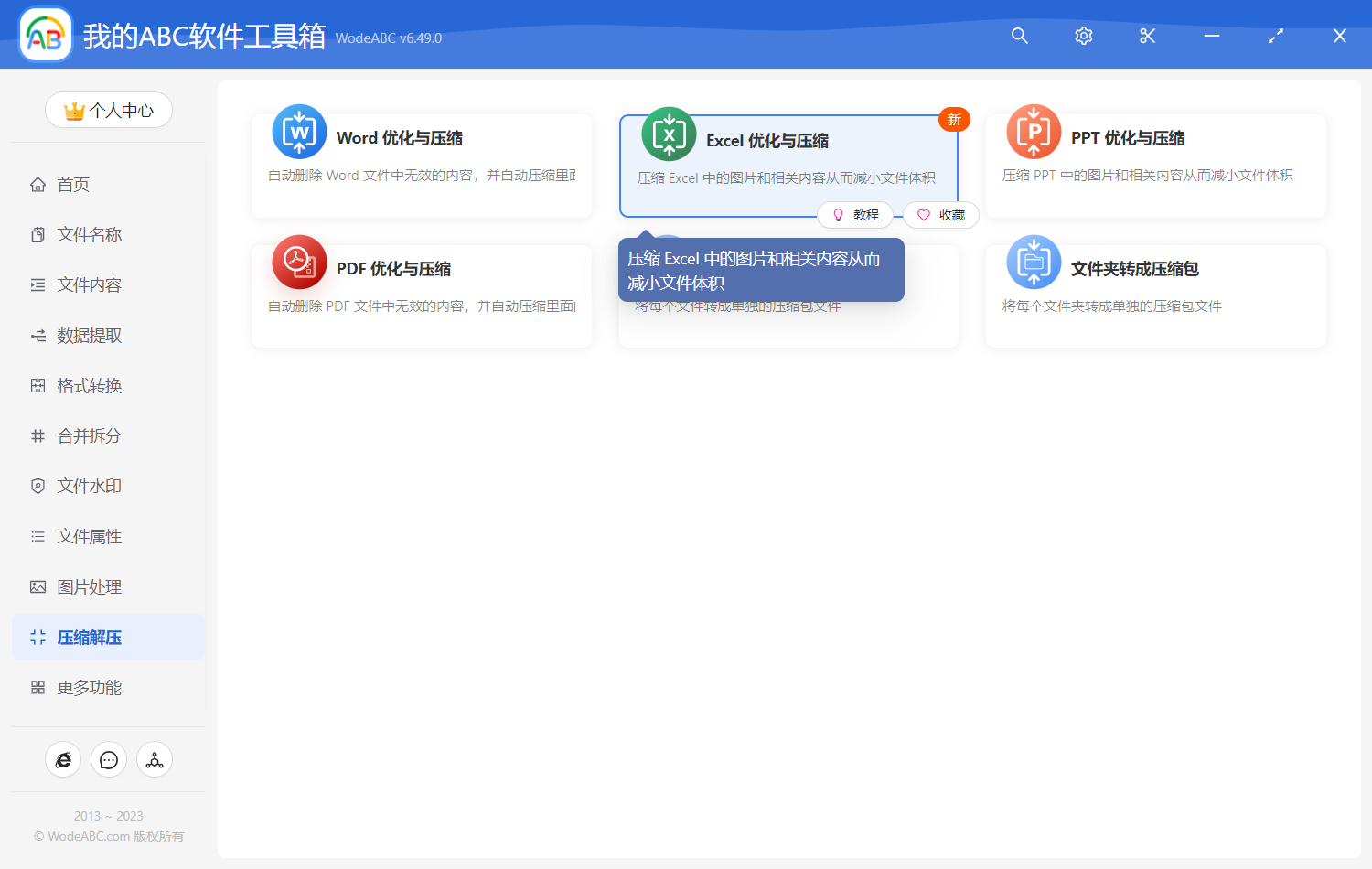The width and height of the screenshot is (1372, 869).
Task: Show the 文件属性 tools
Action: coord(109,537)
